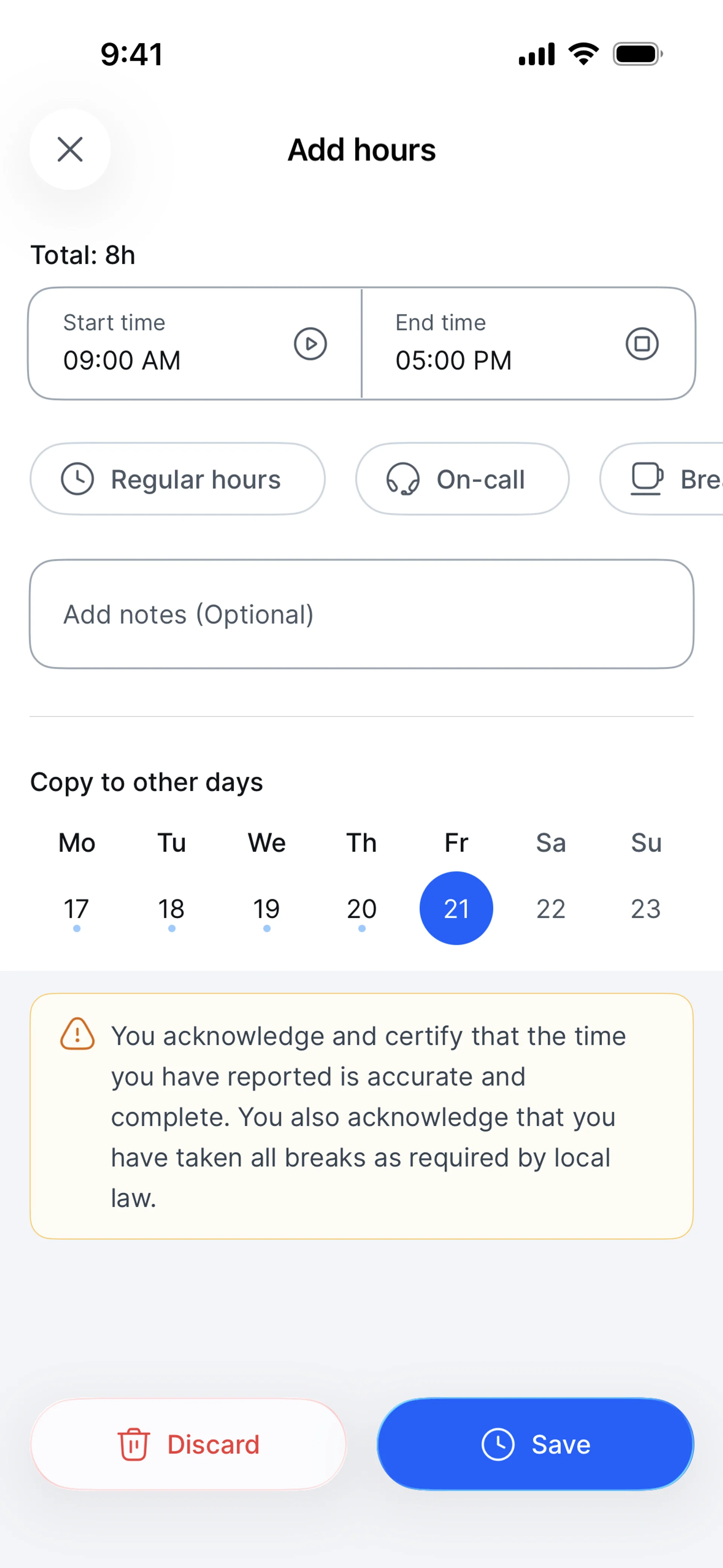Viewport: 723px width, 1568px height.
Task: Select On-call hours type
Action: pos(462,479)
